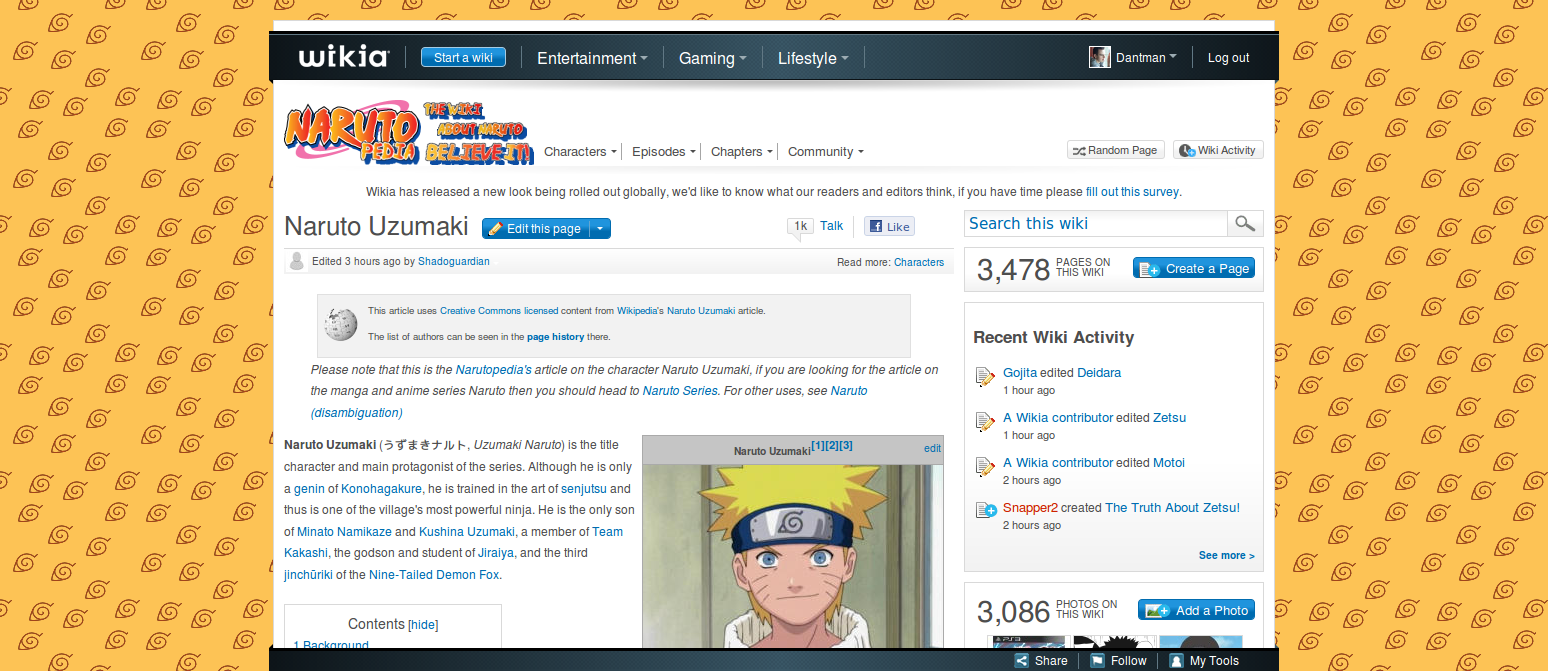Click the Nine-Tailed Demon Fox link

tap(434, 575)
